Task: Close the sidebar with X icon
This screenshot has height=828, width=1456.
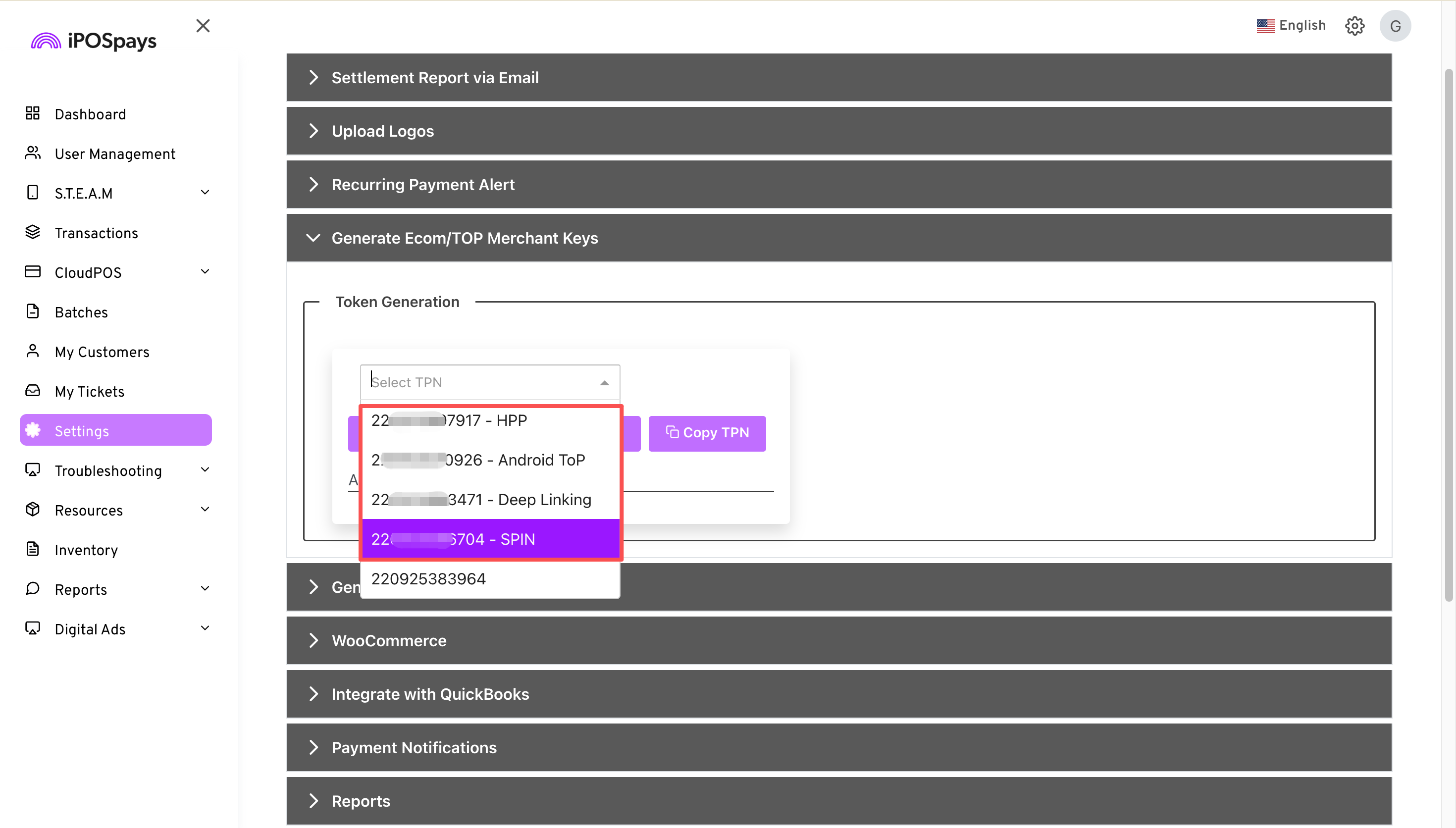Action: (x=203, y=26)
